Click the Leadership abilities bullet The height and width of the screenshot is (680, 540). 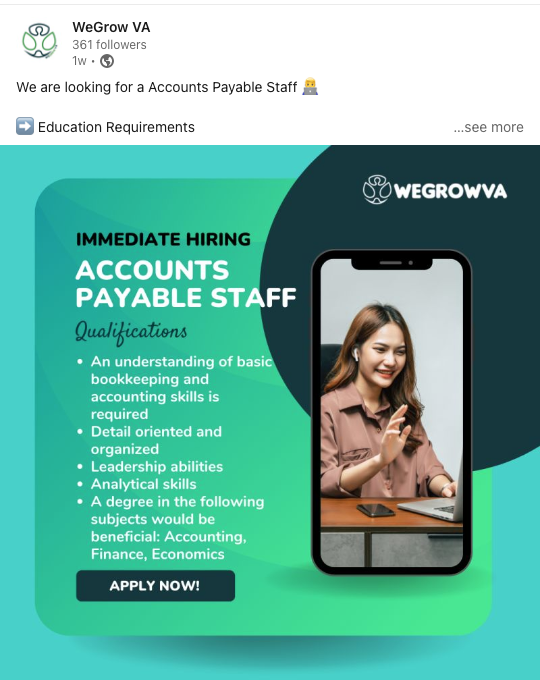point(157,467)
